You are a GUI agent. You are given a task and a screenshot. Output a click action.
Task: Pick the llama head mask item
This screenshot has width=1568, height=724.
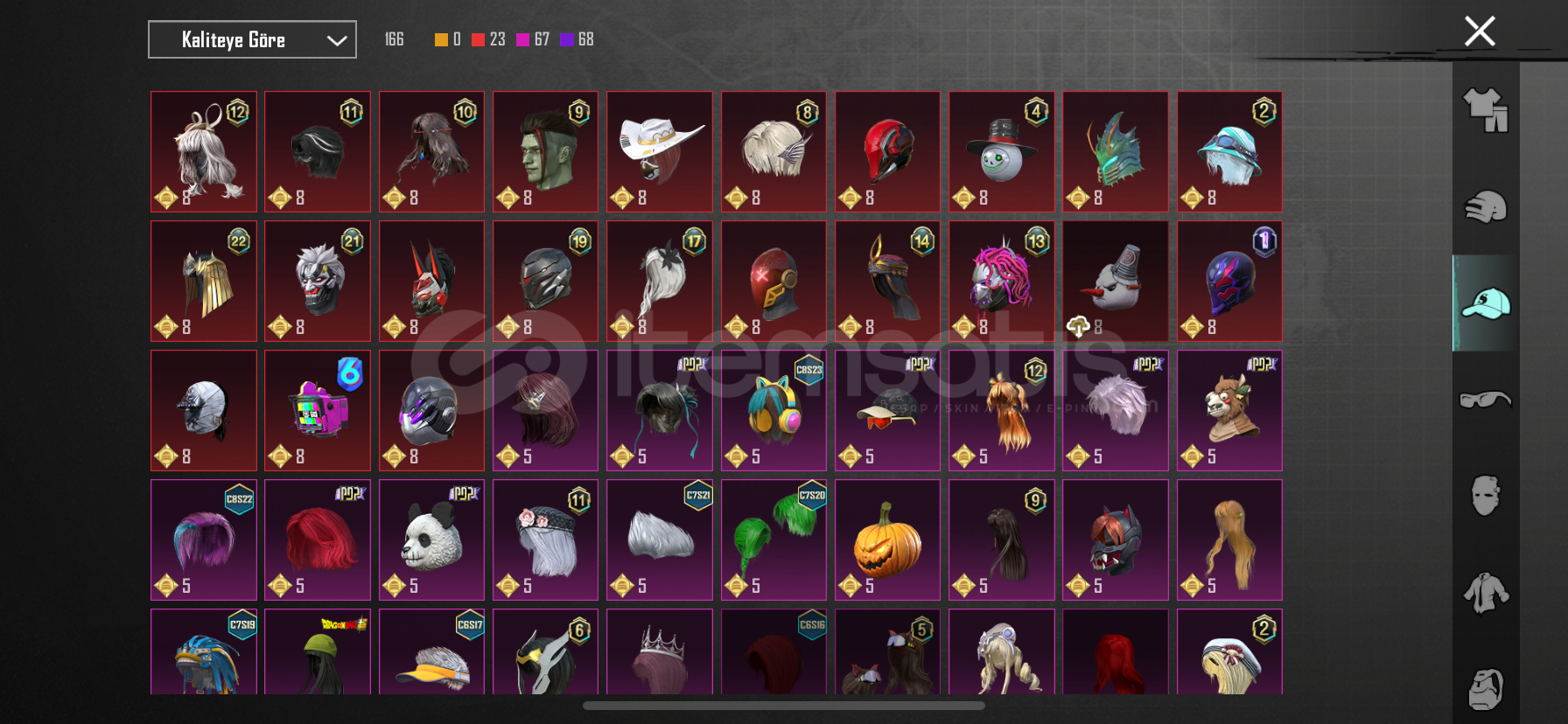1229,410
